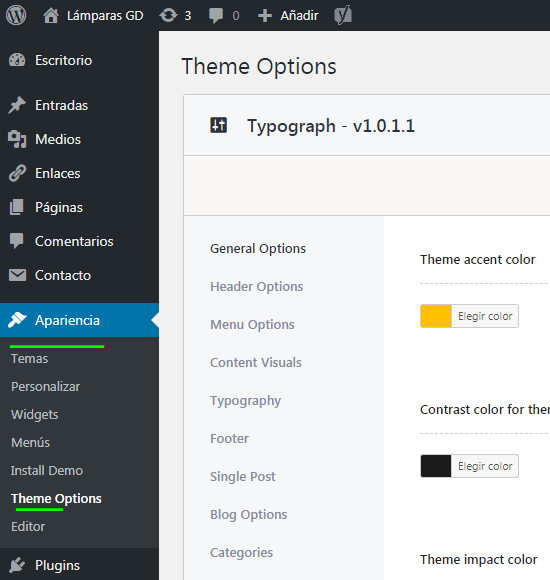
Task: Click the home icon for Lámparas GD
Action: 51,16
